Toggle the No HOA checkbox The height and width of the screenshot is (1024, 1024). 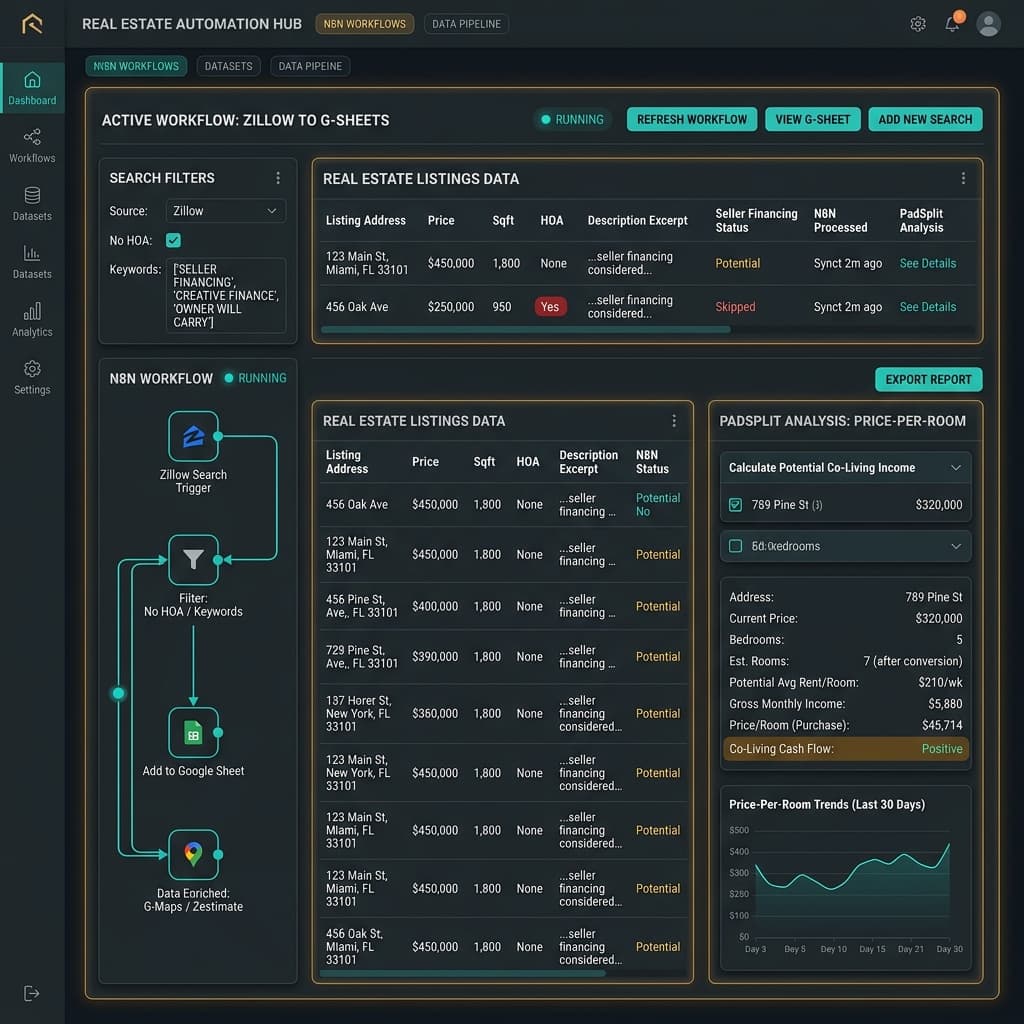click(x=173, y=240)
